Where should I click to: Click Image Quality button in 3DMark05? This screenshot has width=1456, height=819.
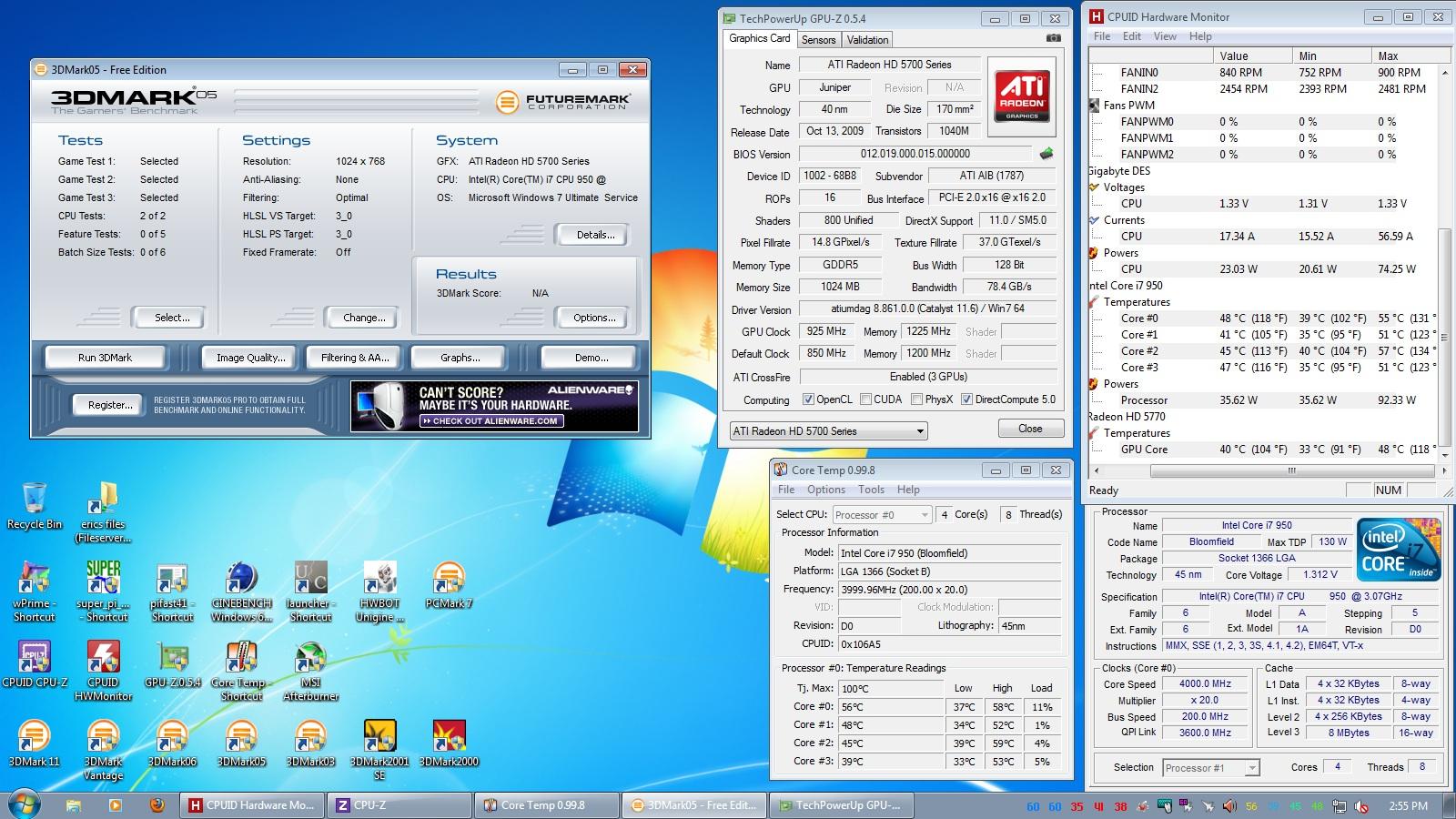tap(250, 358)
